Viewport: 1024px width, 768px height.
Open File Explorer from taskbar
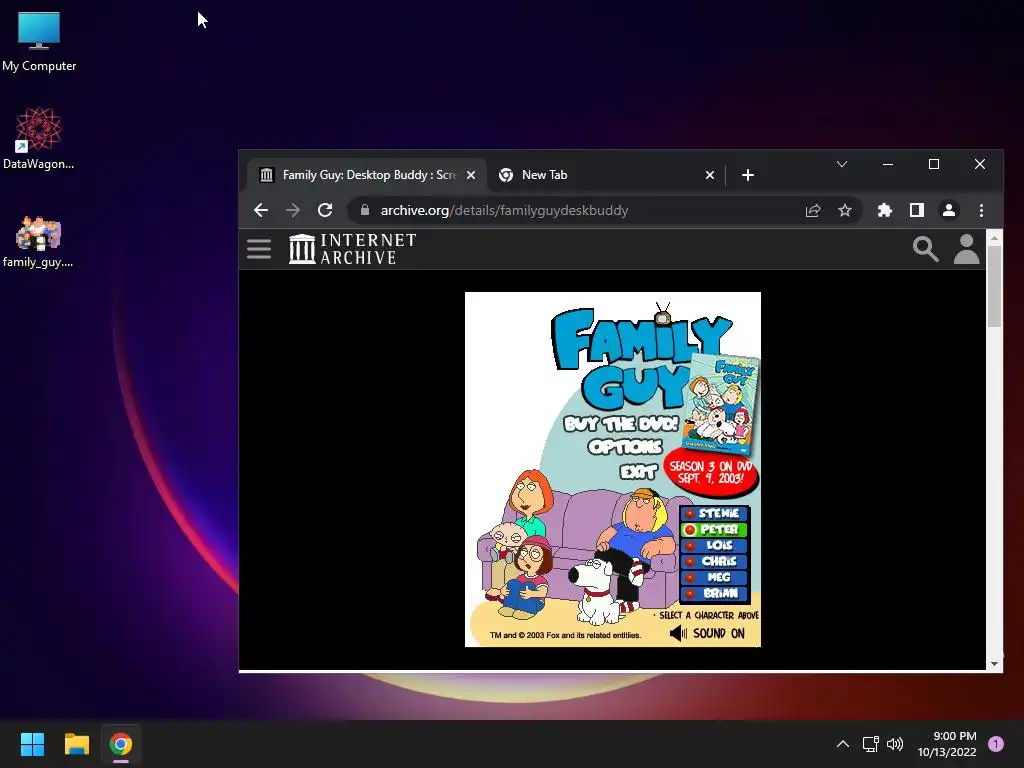point(76,744)
